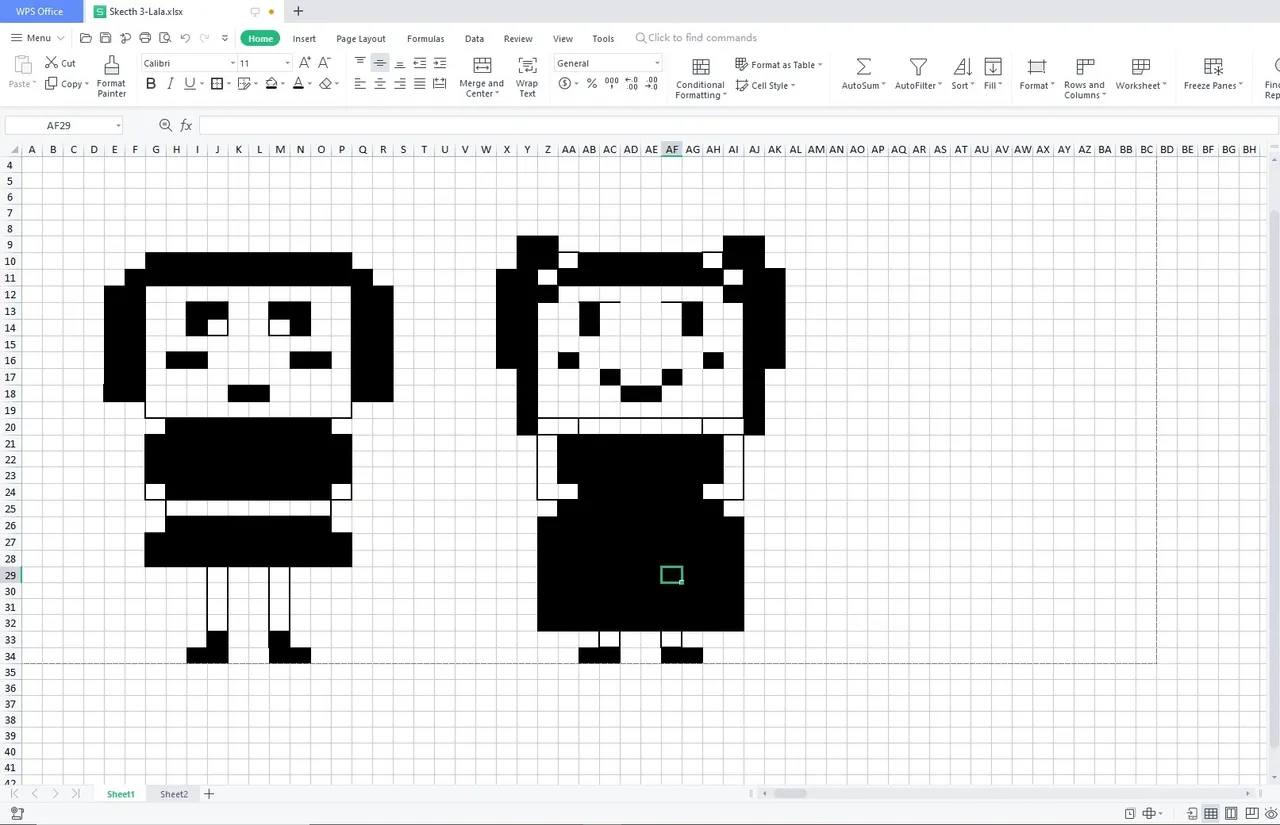This screenshot has width=1280, height=825.
Task: Toggle middle vertical alignment
Action: [x=380, y=63]
